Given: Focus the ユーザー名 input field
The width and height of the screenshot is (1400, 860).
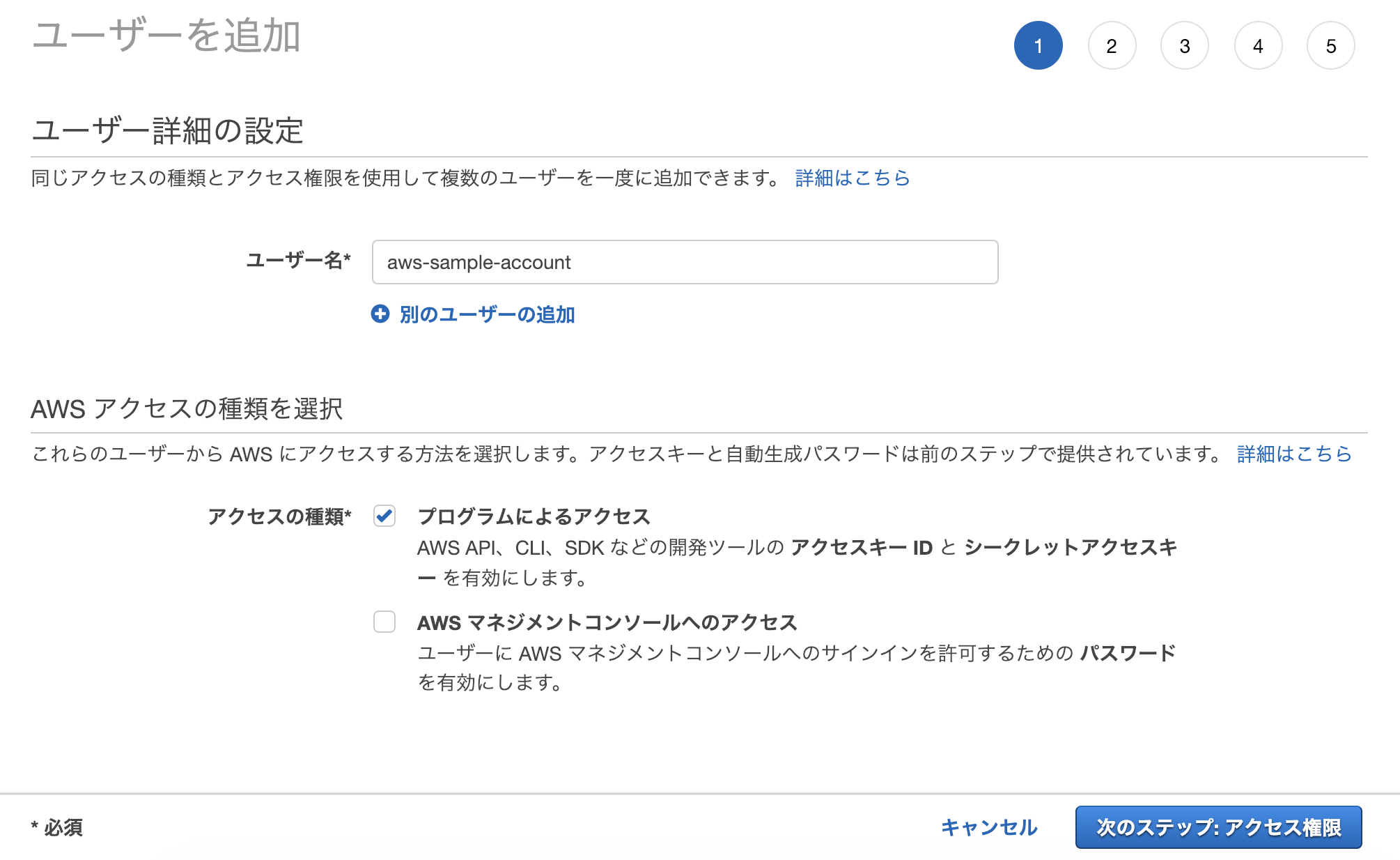Looking at the screenshot, I should pos(685,262).
